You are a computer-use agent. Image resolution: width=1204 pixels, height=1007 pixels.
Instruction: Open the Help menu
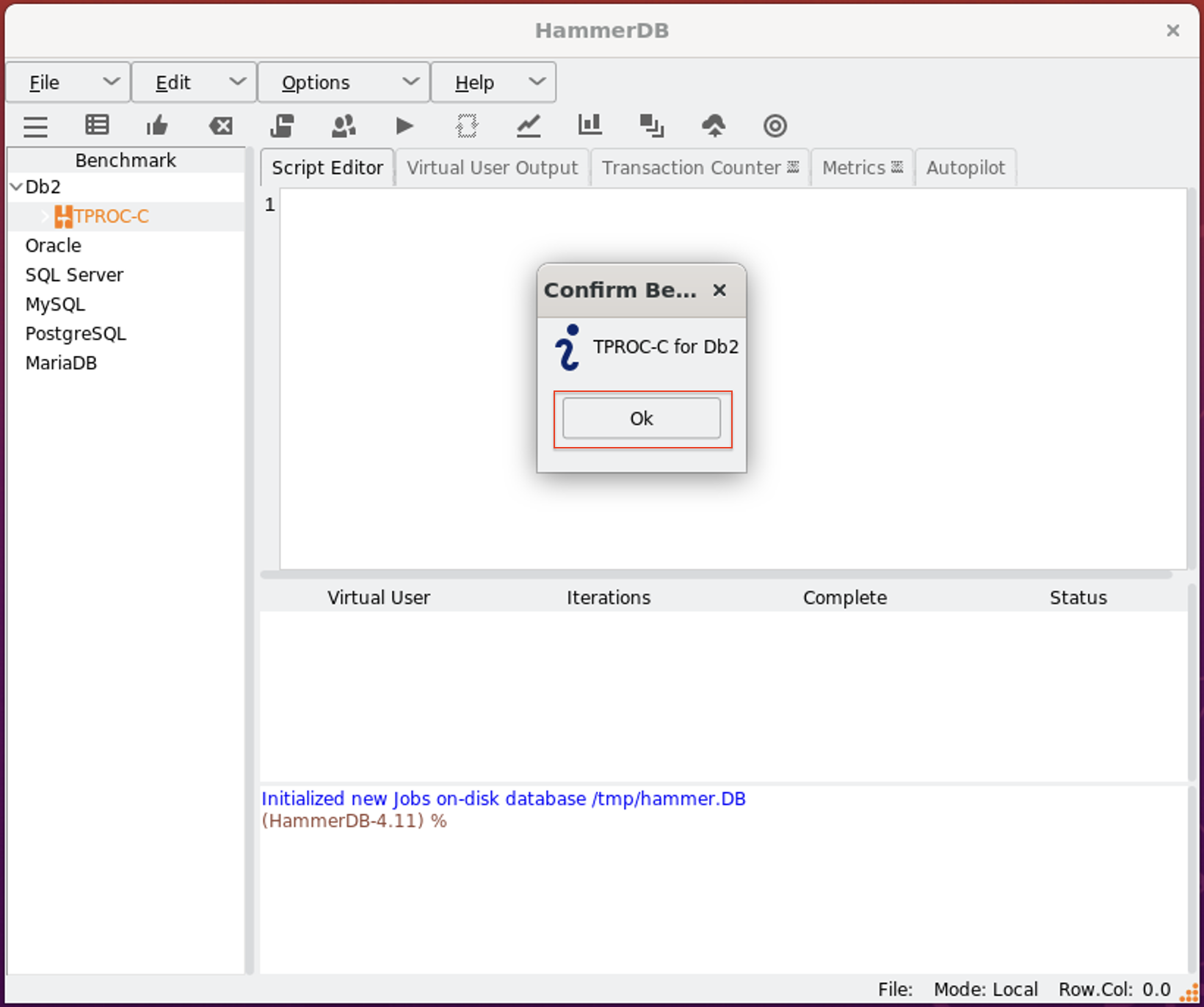click(x=493, y=82)
